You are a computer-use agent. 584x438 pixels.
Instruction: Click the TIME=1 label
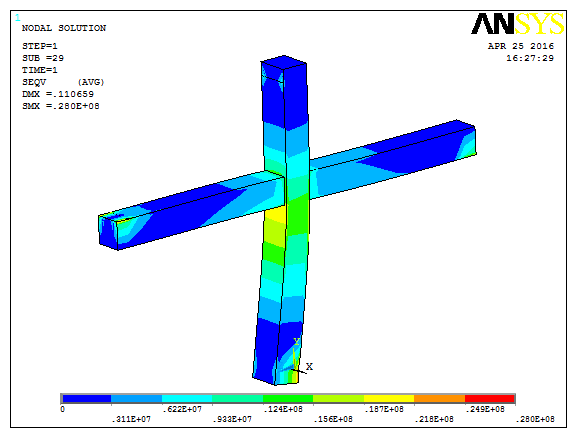click(40, 70)
